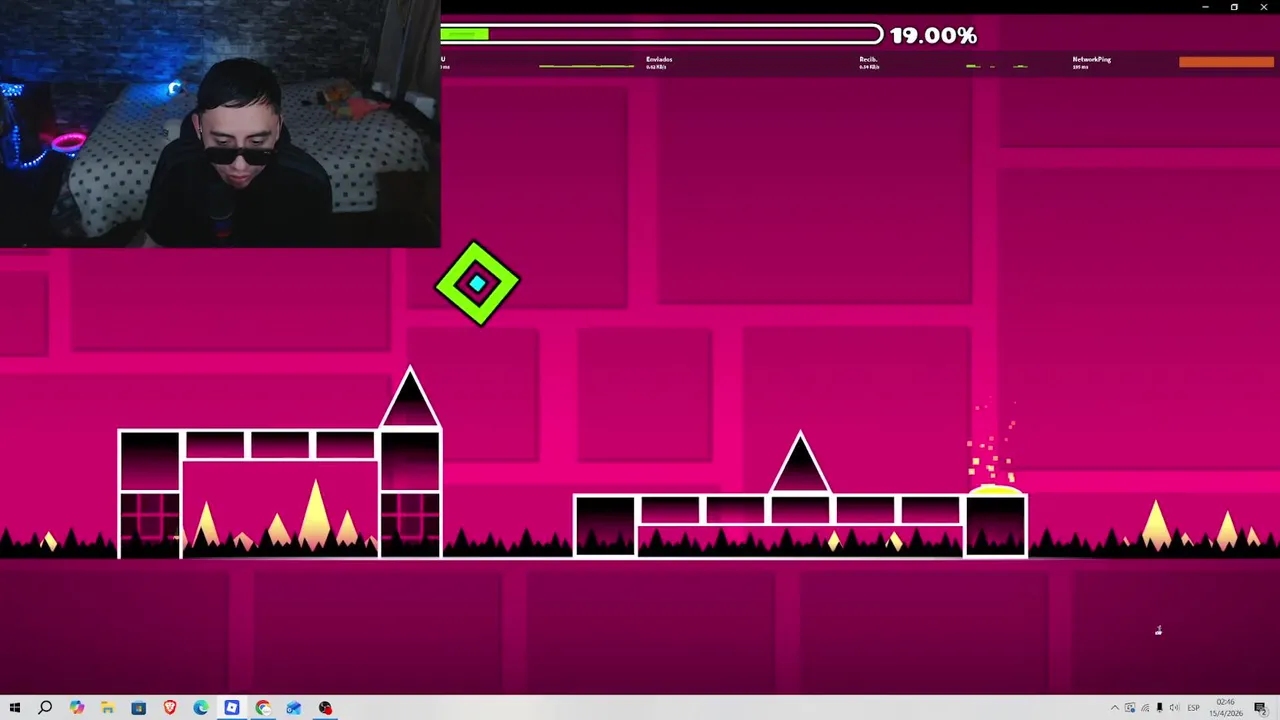The width and height of the screenshot is (1280, 720).
Task: Click the Enviados network stat label
Action: pyautogui.click(x=659, y=59)
